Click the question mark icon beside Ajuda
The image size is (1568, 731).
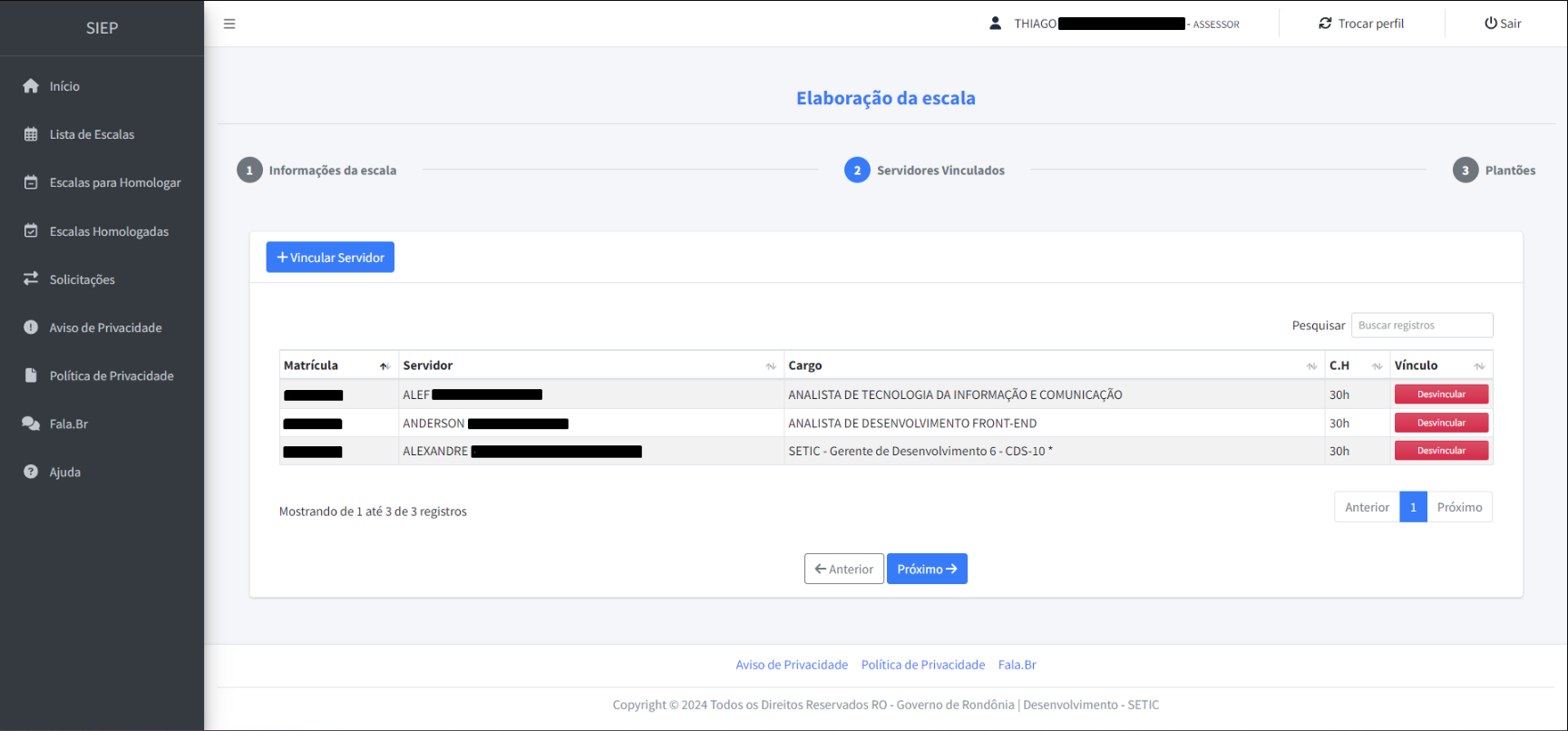click(x=31, y=472)
